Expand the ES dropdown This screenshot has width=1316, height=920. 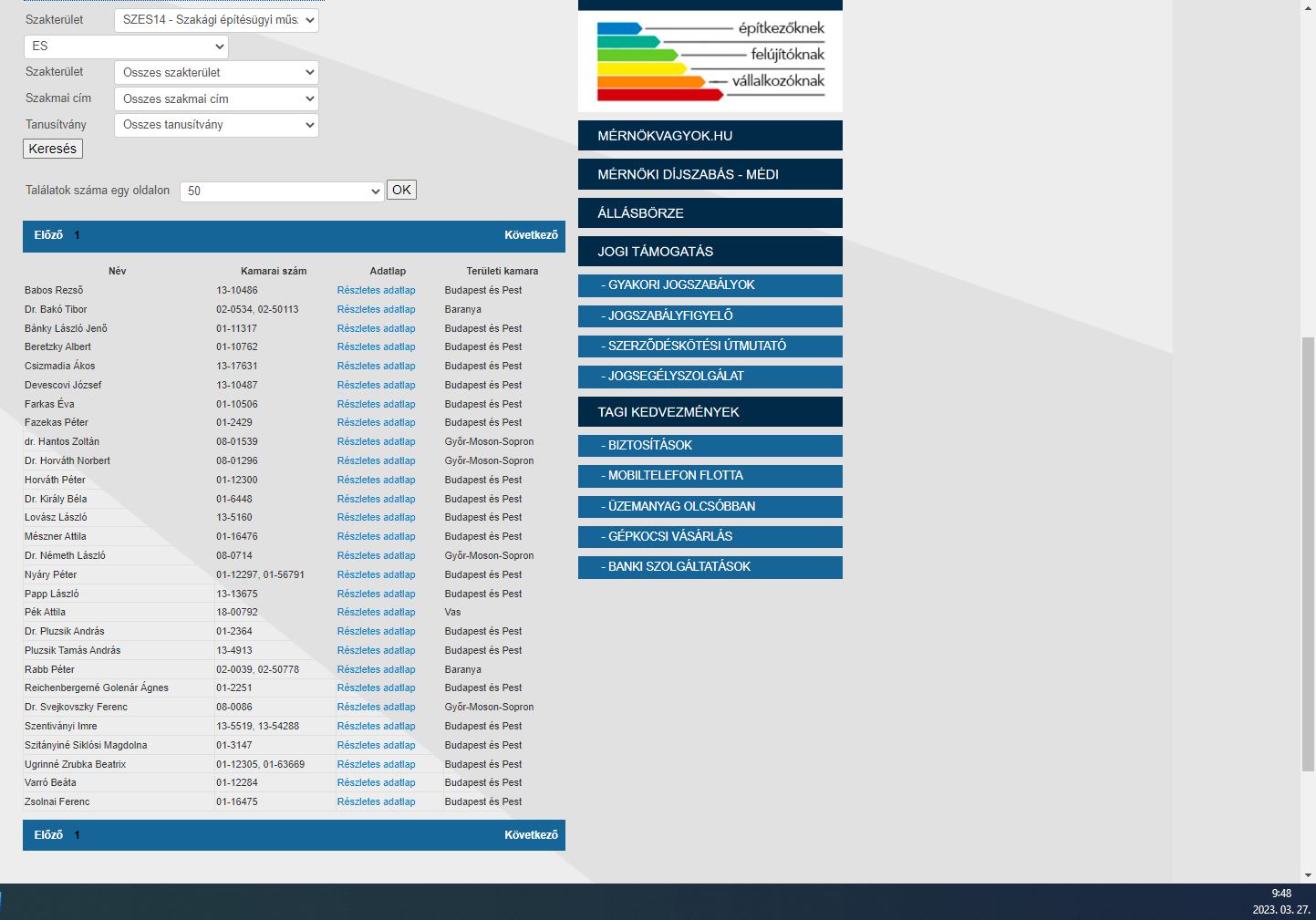point(126,47)
